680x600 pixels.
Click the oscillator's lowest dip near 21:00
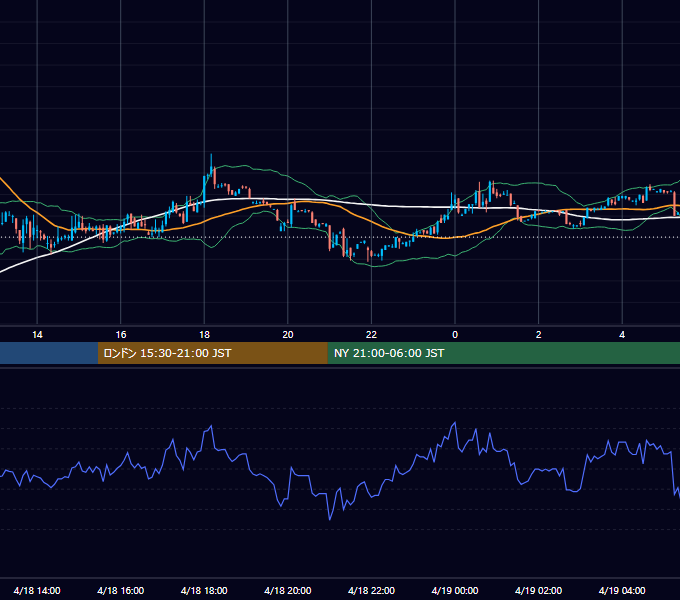pos(330,519)
